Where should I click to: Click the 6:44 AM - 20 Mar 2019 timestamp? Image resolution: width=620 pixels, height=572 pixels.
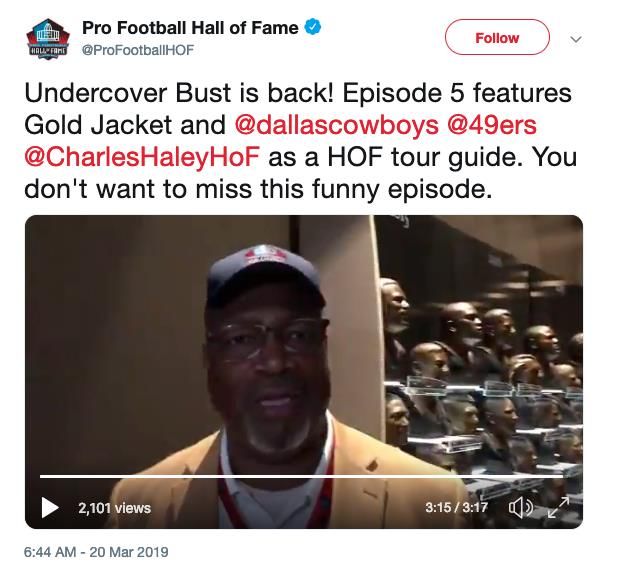coord(96,551)
